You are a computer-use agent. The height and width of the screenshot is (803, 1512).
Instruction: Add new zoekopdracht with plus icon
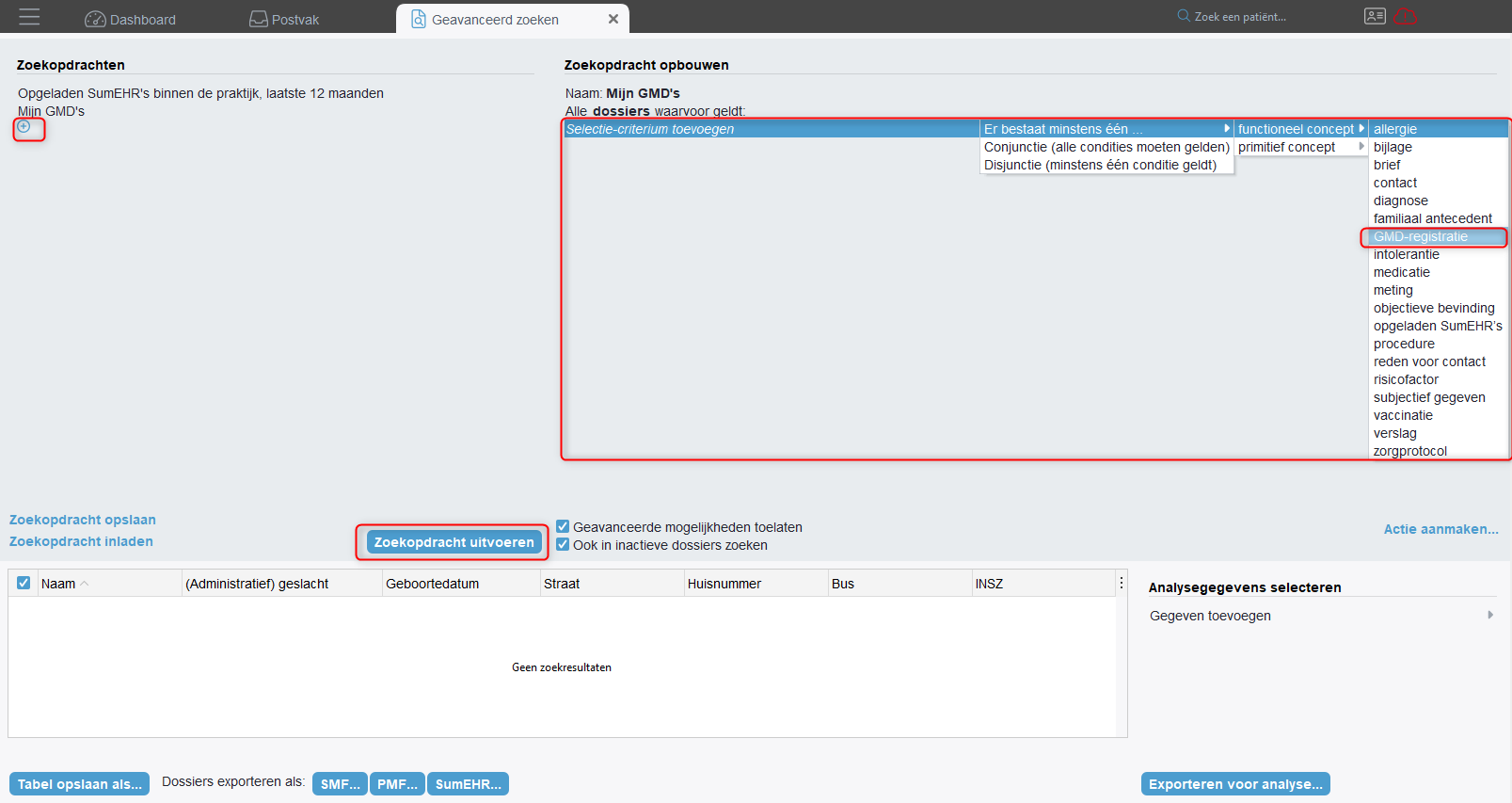click(24, 126)
